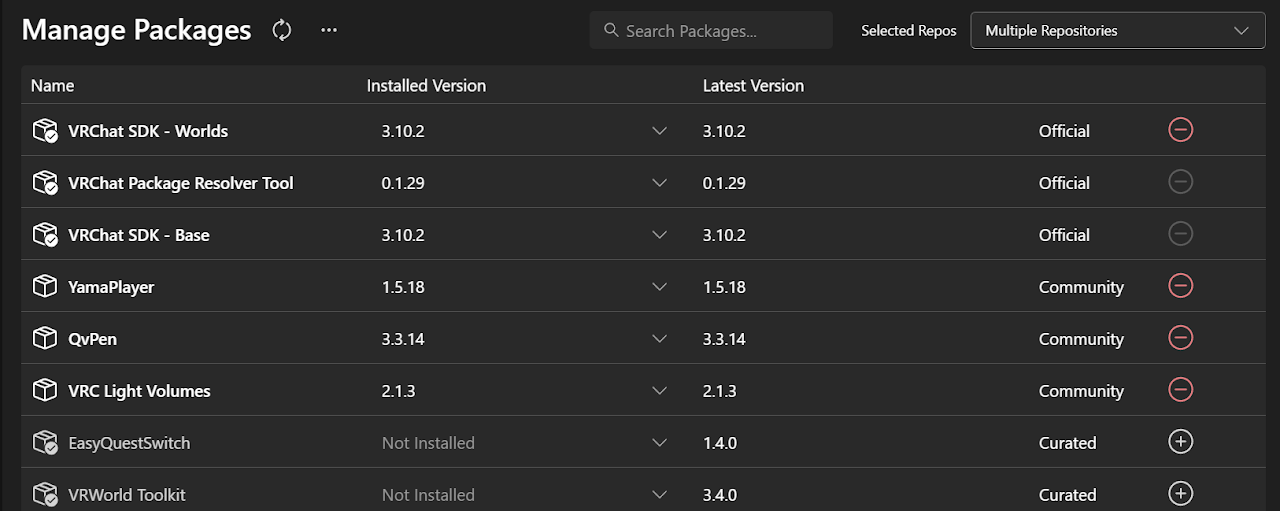Screen dimensions: 1280x511
Task: Open EasyQuestSwitch version selector
Action: click(x=659, y=443)
